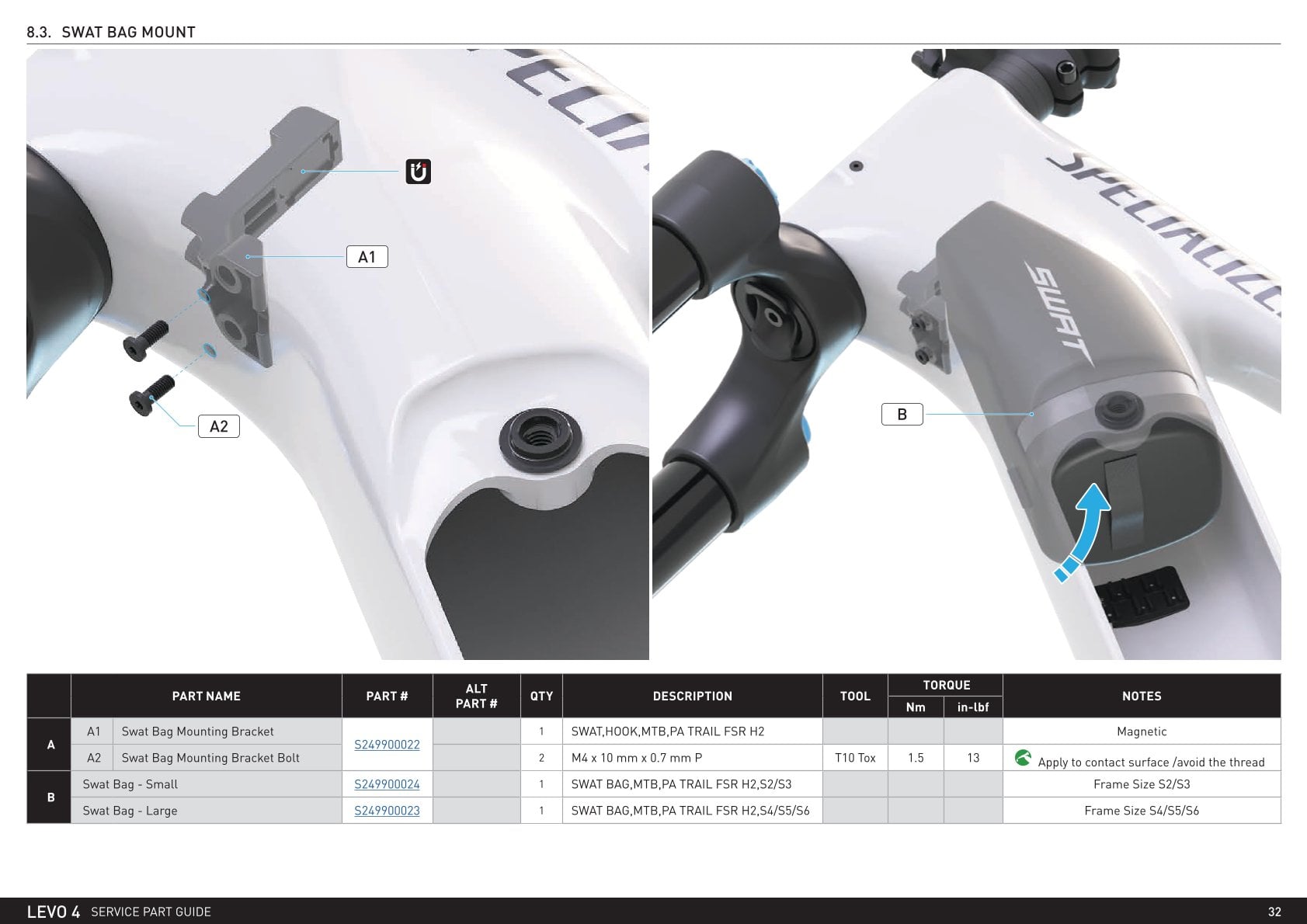Screen dimensions: 1307x924
Task: Click page number 32 in the footer
Action: click(1274, 912)
